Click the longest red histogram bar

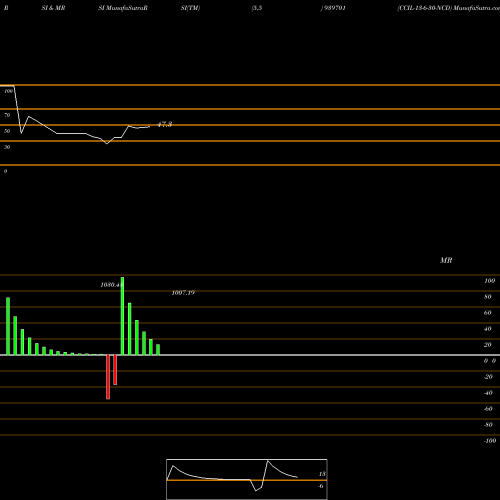(x=108, y=377)
